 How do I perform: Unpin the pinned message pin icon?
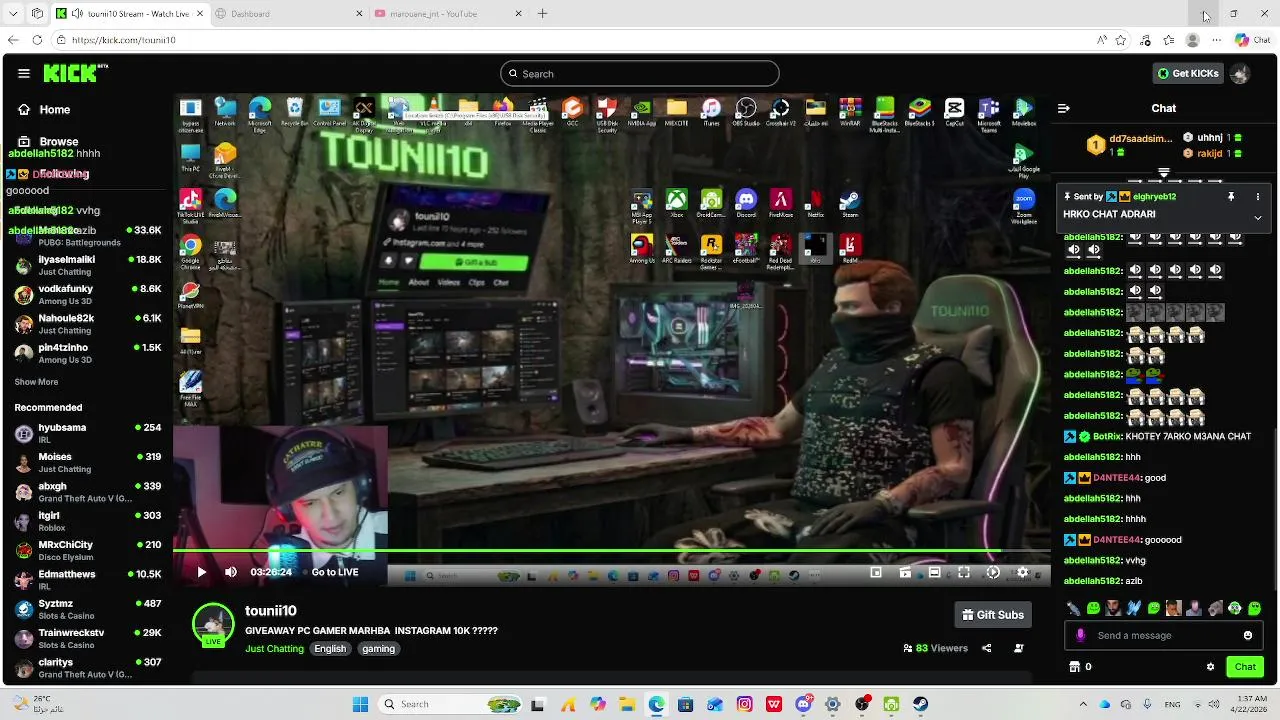point(1231,197)
